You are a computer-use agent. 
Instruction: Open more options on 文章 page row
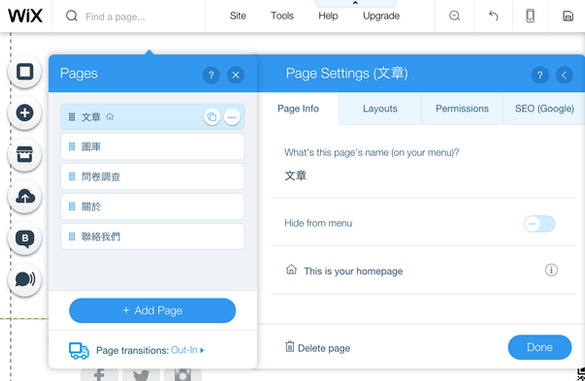pos(232,117)
